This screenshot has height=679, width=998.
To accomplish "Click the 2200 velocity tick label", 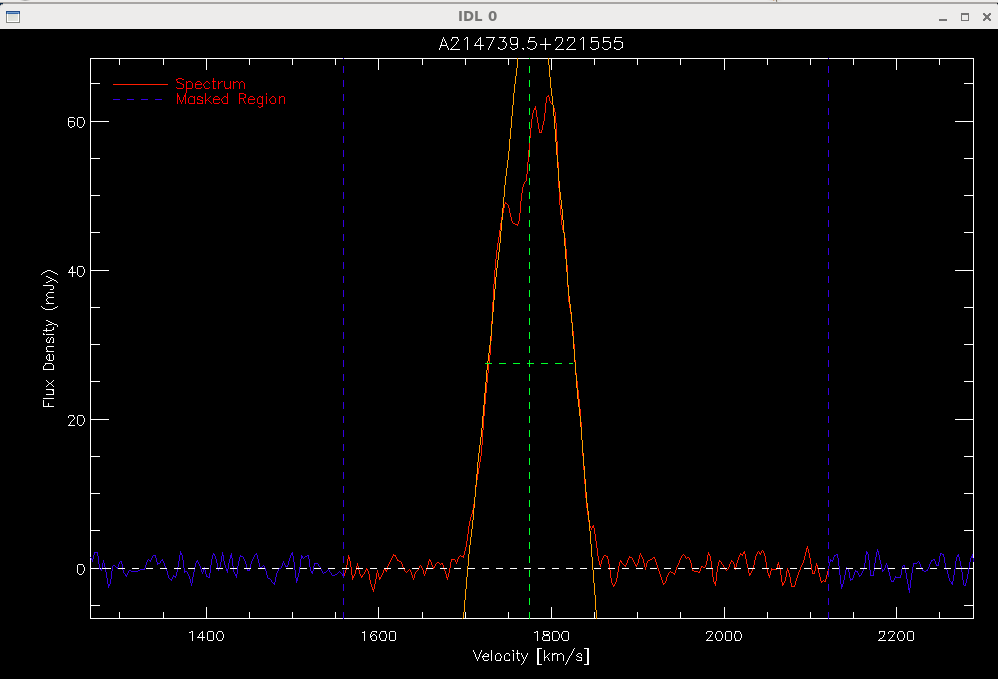I will (x=896, y=636).
